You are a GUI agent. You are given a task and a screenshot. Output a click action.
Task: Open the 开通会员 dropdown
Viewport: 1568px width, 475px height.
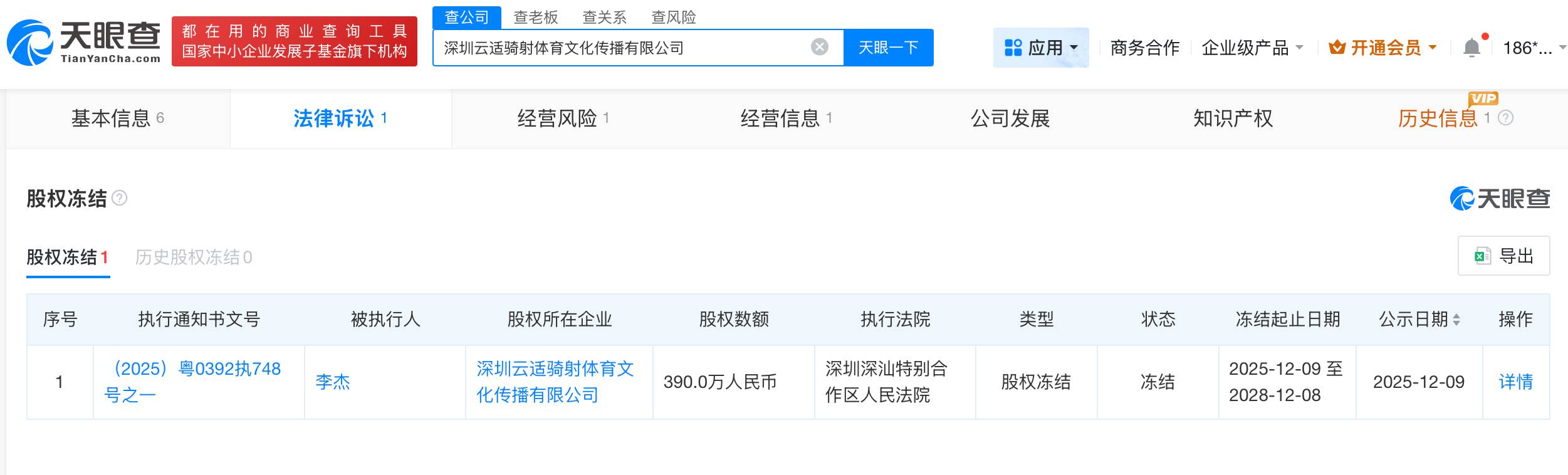click(1432, 48)
